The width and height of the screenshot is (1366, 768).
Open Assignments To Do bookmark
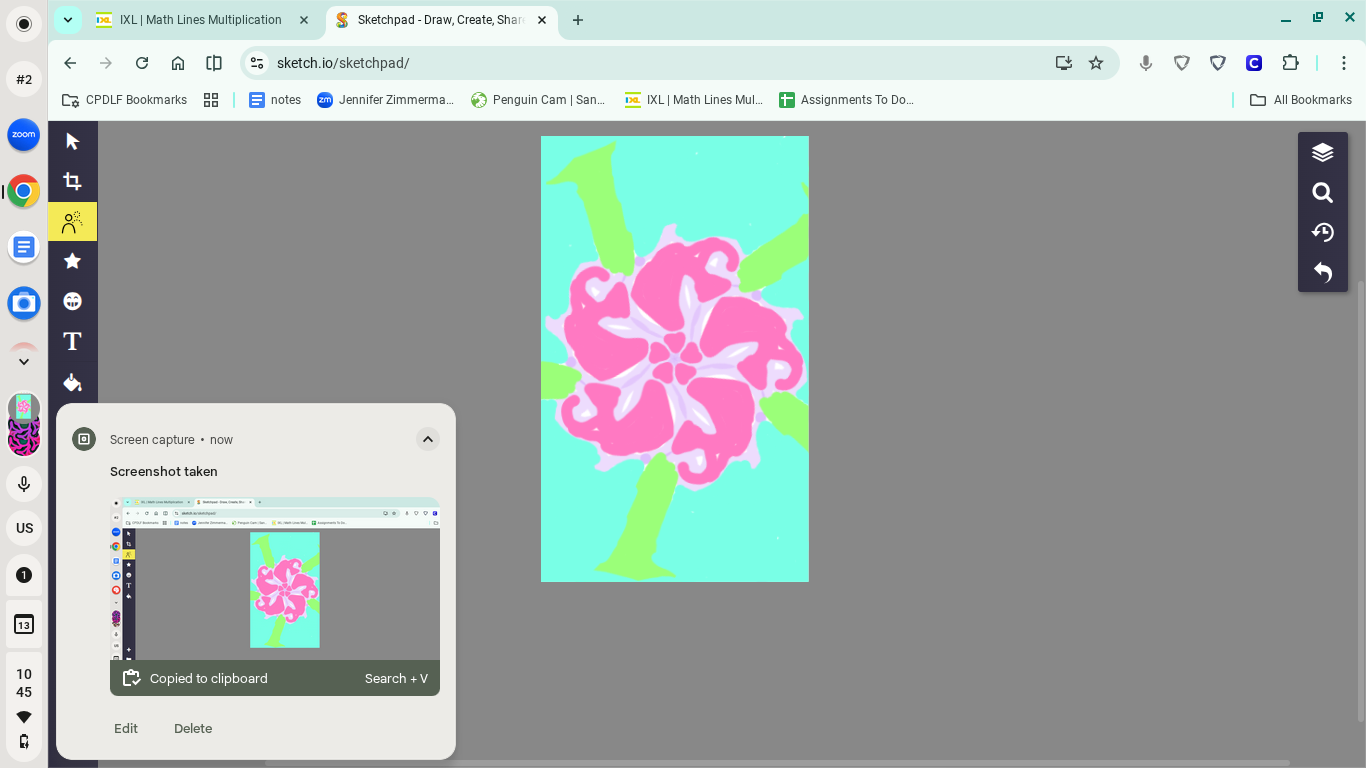pos(847,100)
